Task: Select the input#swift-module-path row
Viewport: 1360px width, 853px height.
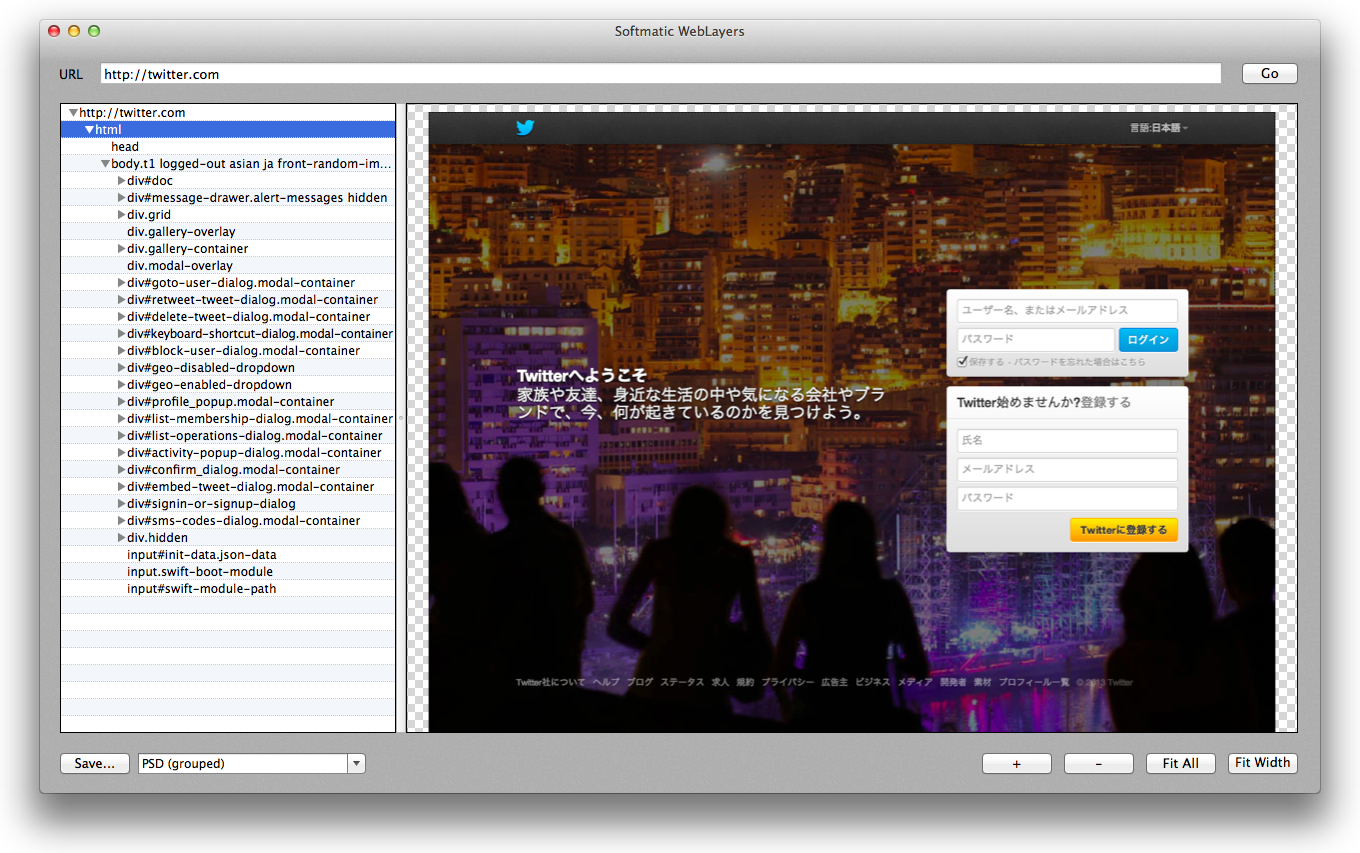Action: coord(228,589)
